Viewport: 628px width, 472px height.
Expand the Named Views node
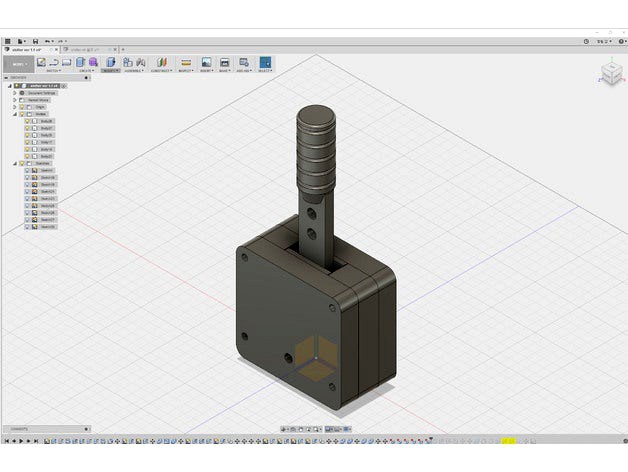click(15, 100)
